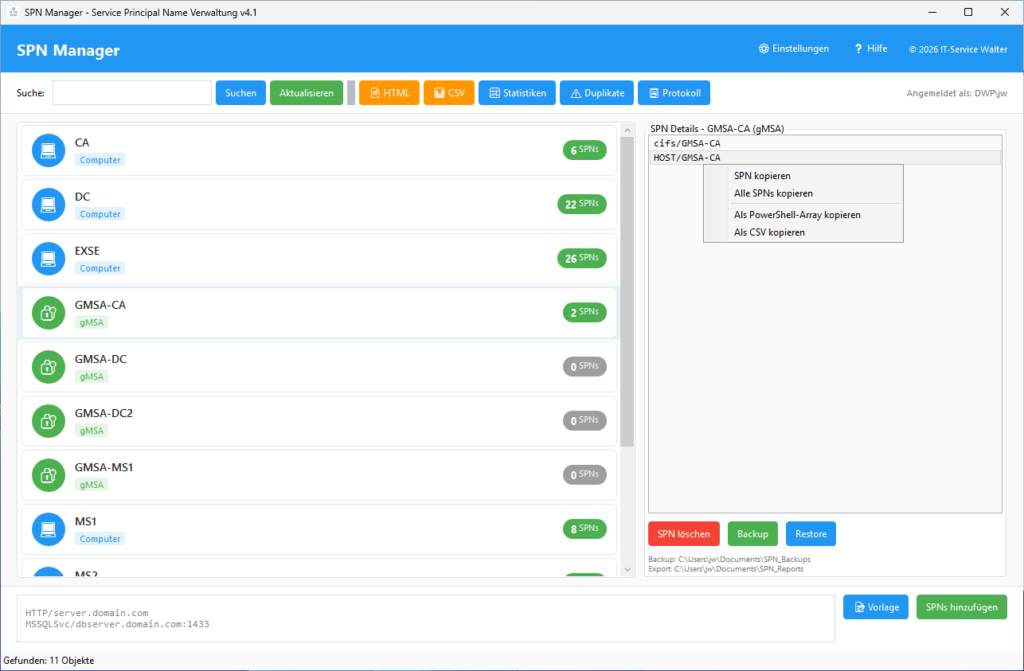Open Hilfe with the question mark
Viewport: 1024px width, 671px height.
[858, 49]
